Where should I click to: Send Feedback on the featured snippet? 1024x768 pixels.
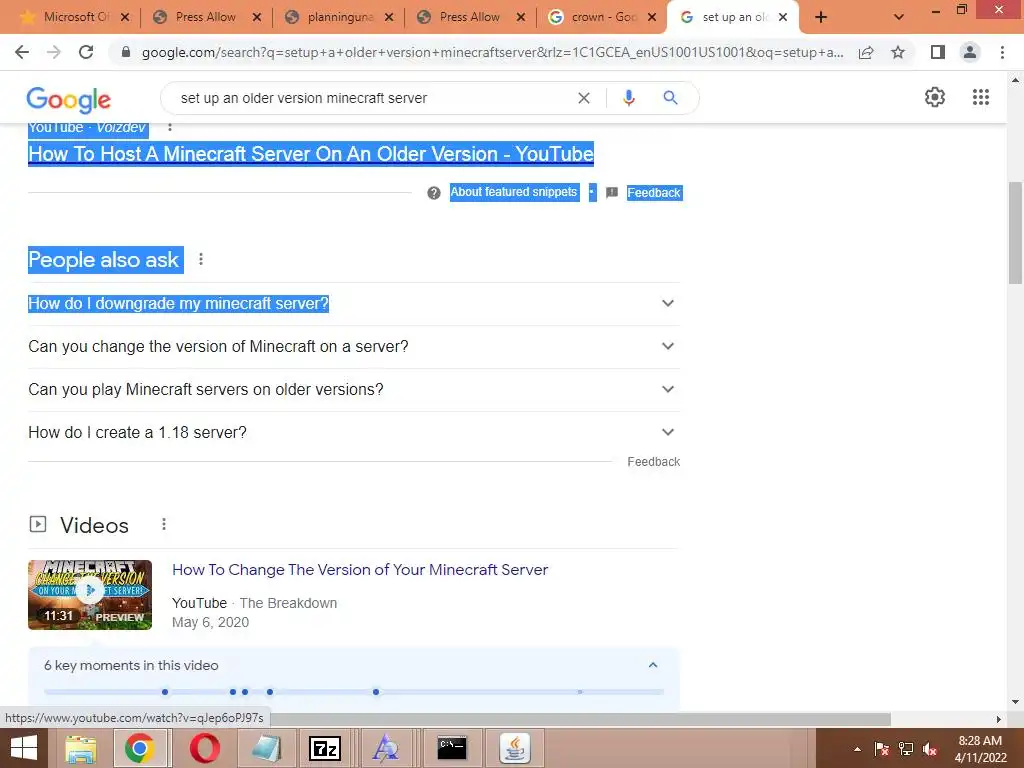(654, 193)
